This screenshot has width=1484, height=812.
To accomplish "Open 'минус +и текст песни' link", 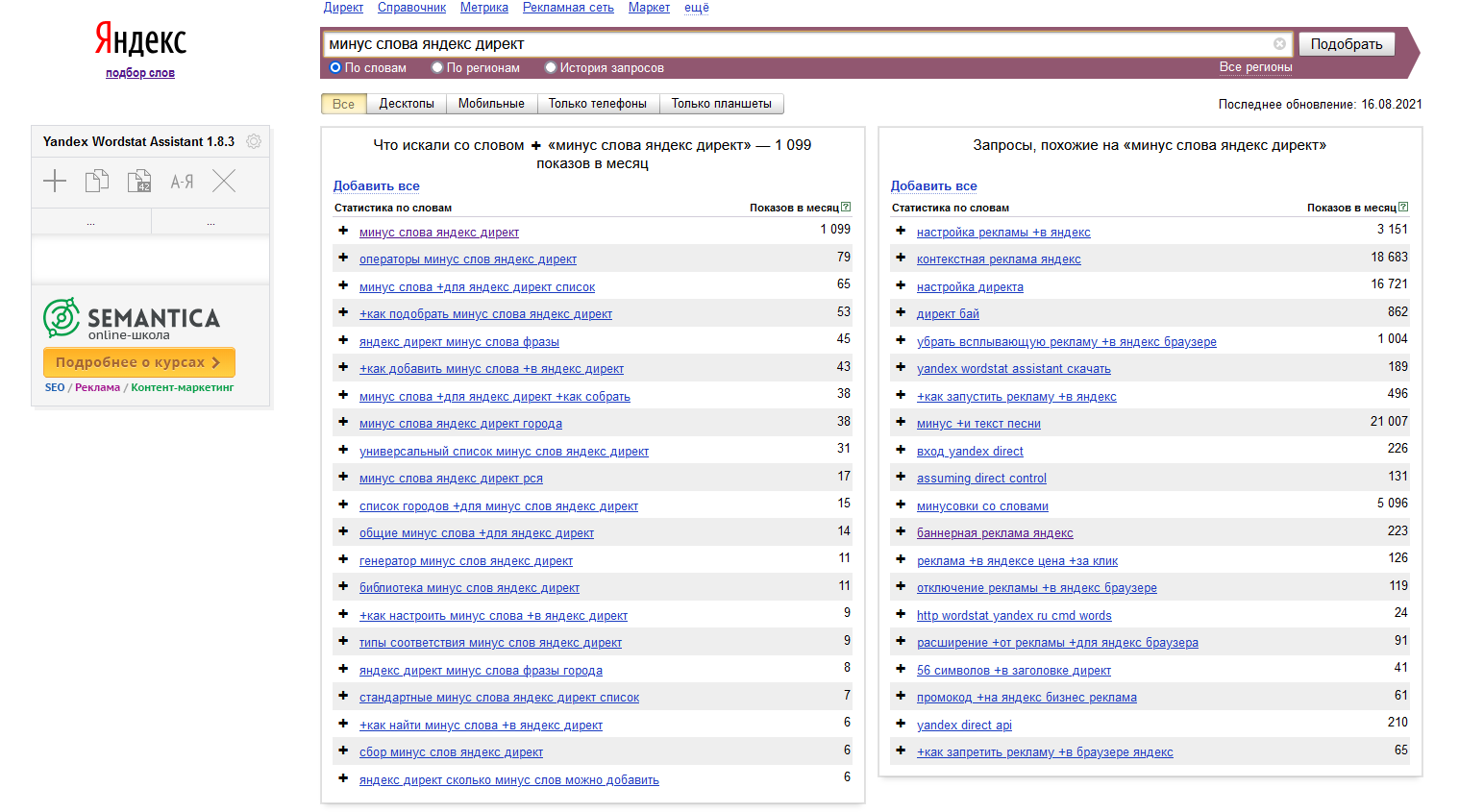I will coord(978,424).
